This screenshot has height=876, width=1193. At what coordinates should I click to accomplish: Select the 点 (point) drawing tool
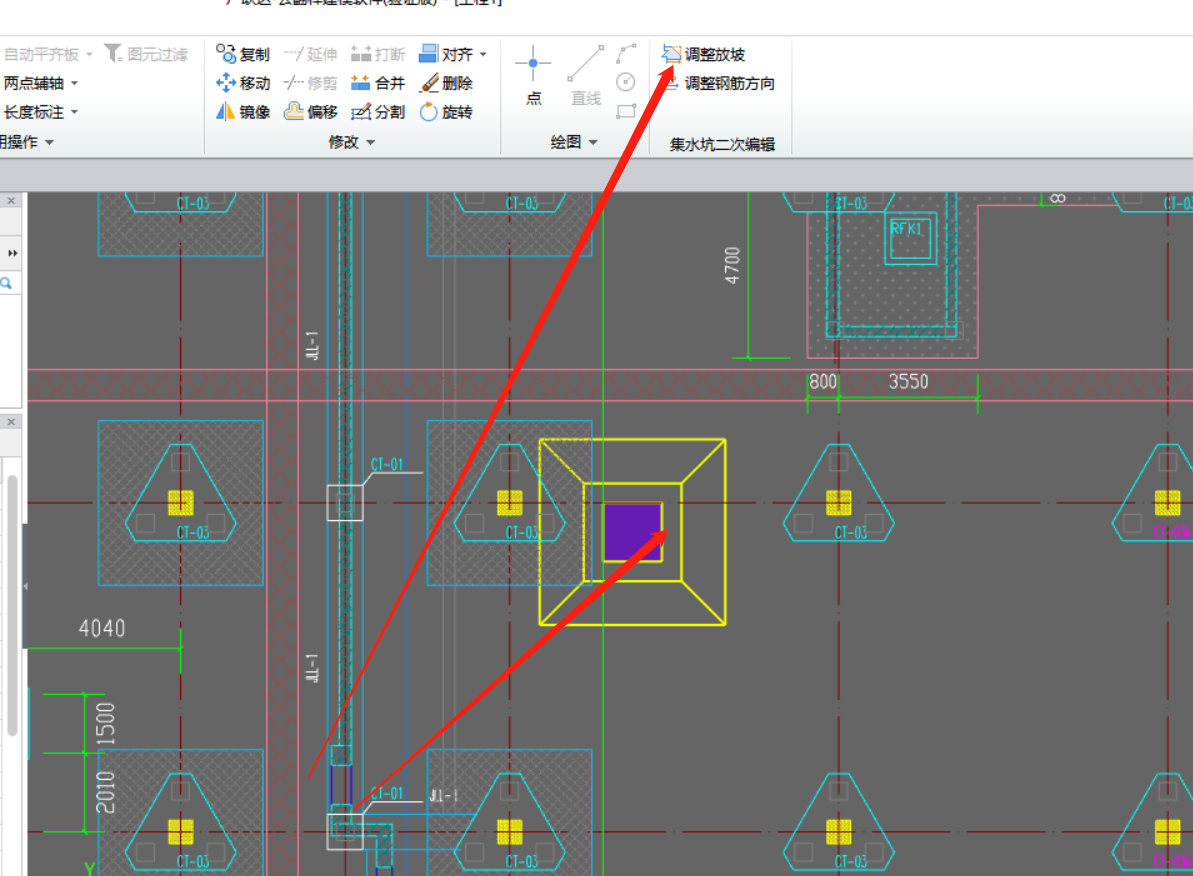coord(533,75)
